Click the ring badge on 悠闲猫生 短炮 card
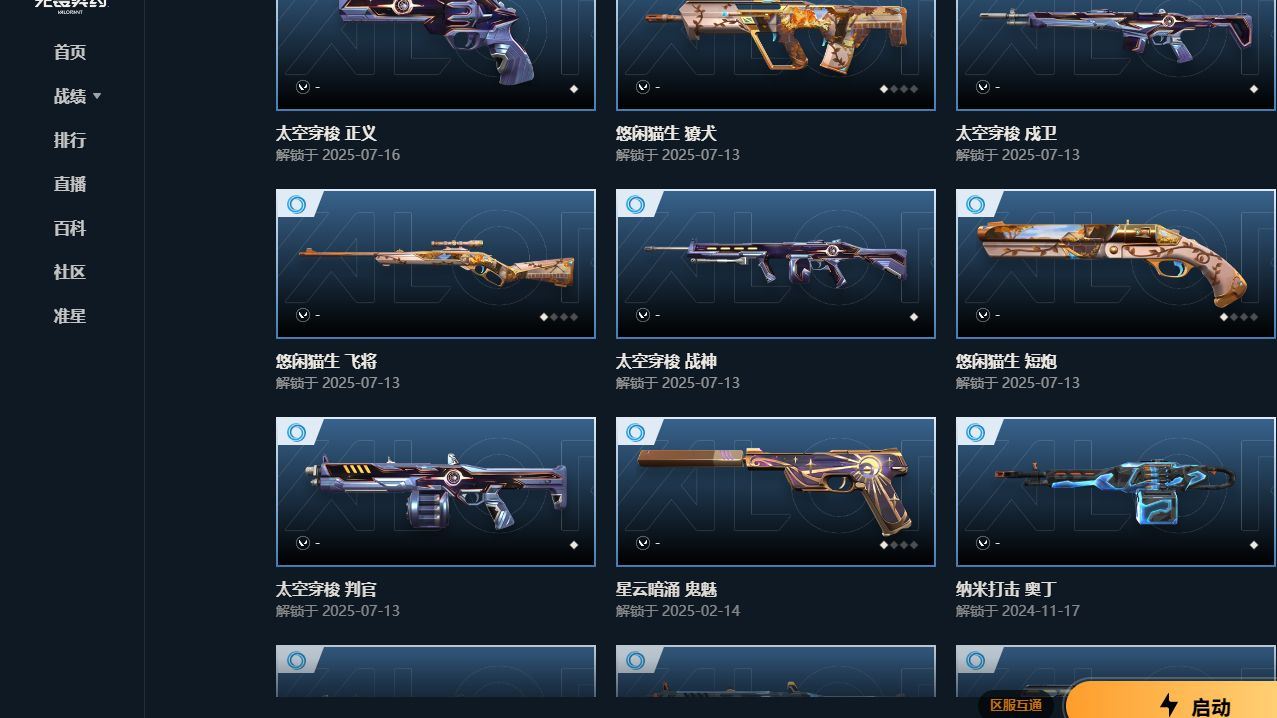Screen dimensions: 1277x718 [976, 204]
